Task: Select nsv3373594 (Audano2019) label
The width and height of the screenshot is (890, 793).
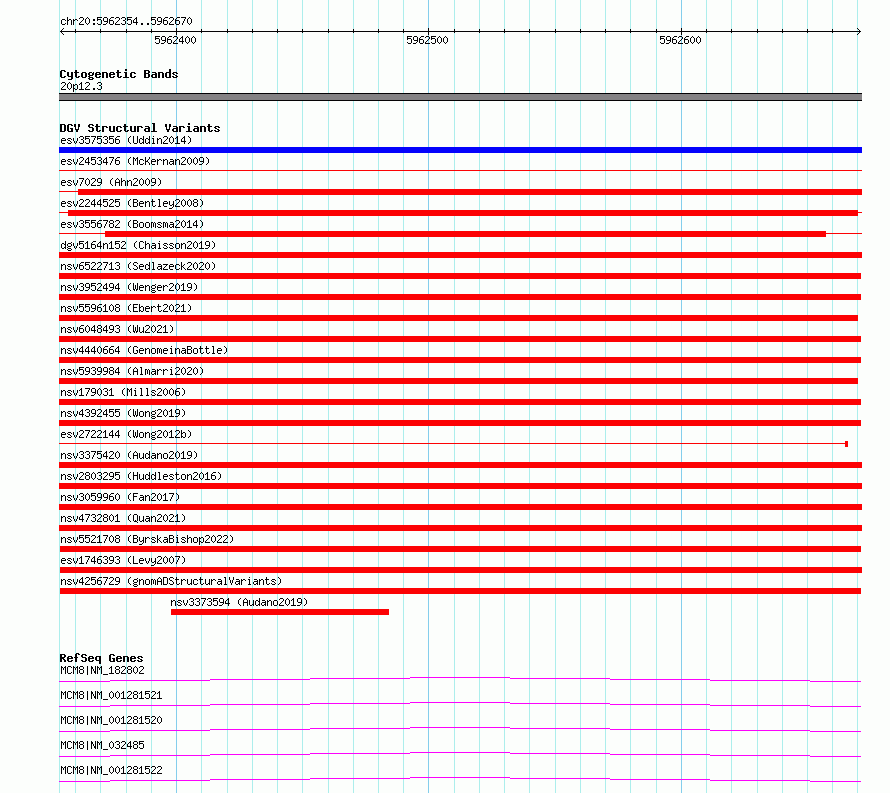Action: (239, 602)
